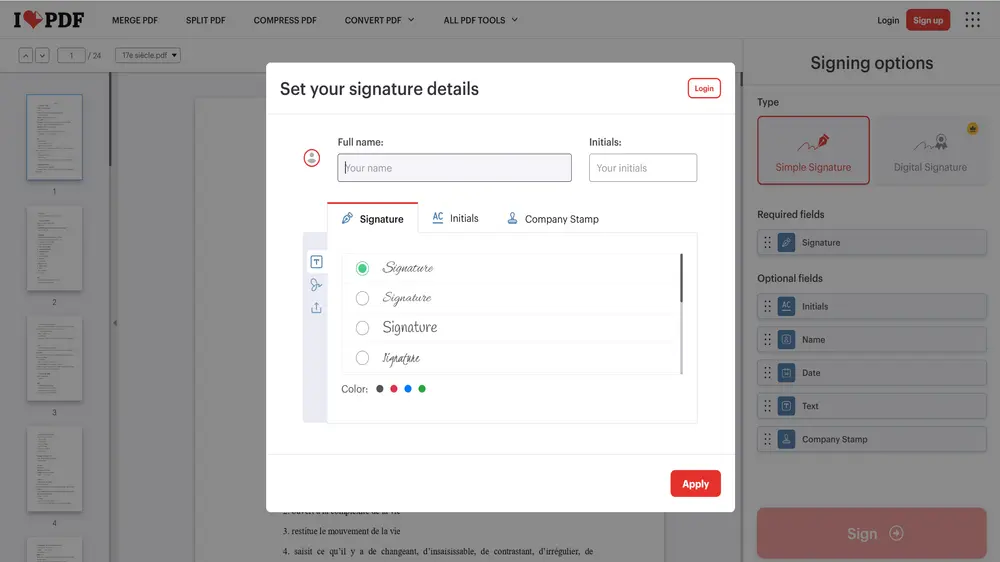Screen dimensions: 1000x562
Task: Click the premium crown badge on Digital Signature
Action: (972, 128)
